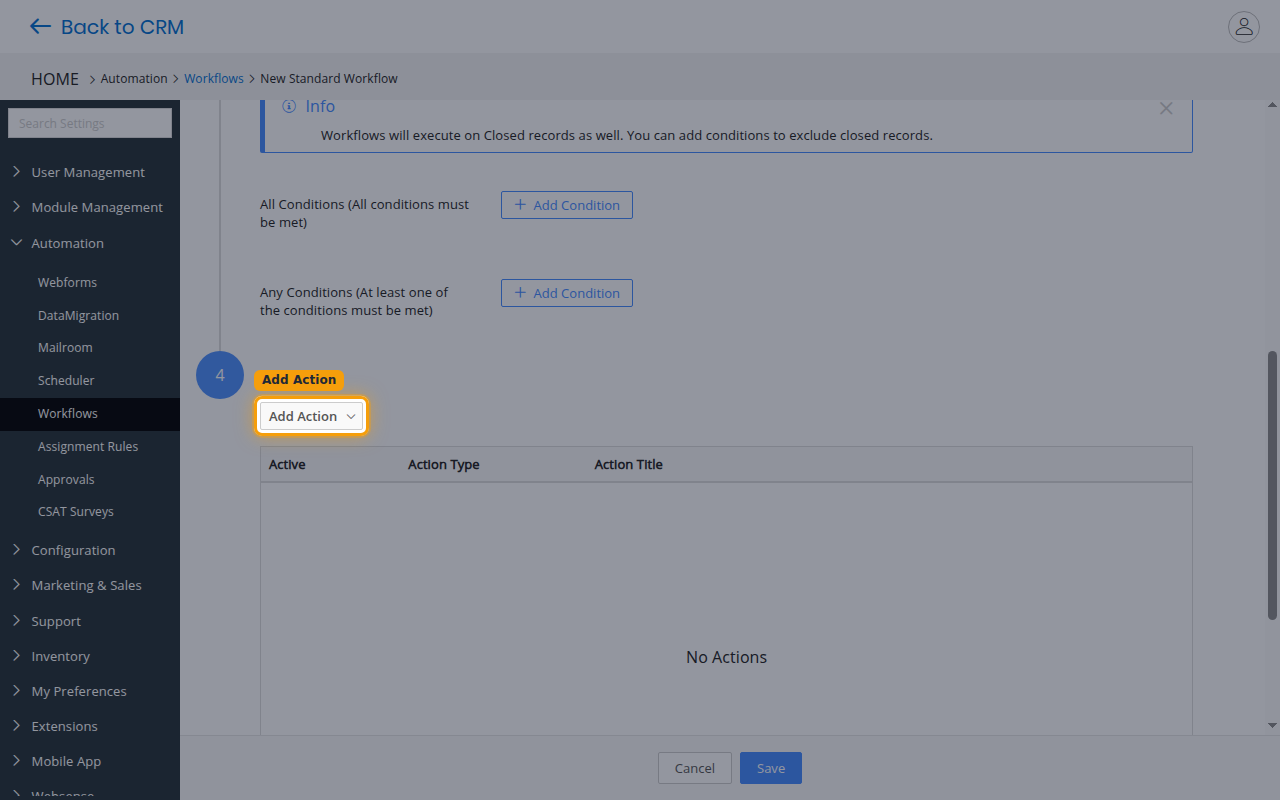Click the Active column header

point(287,464)
